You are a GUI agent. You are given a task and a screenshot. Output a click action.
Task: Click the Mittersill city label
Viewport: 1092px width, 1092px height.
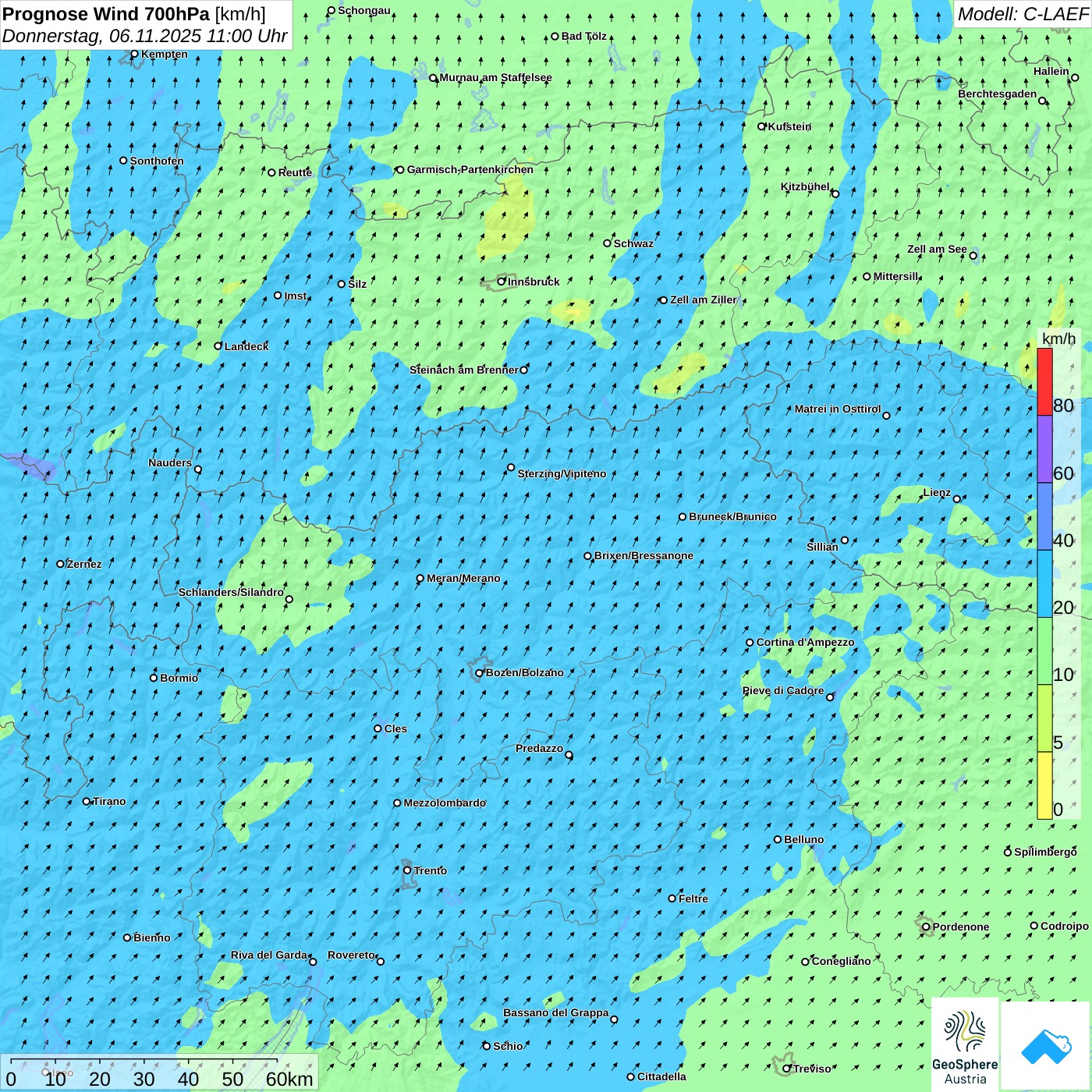pyautogui.click(x=895, y=276)
